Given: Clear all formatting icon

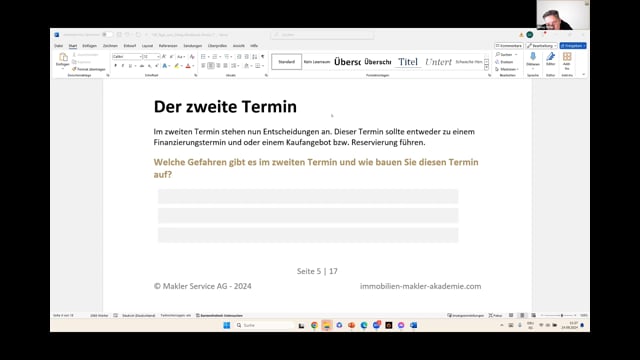Looking at the screenshot, I should click(x=192, y=57).
